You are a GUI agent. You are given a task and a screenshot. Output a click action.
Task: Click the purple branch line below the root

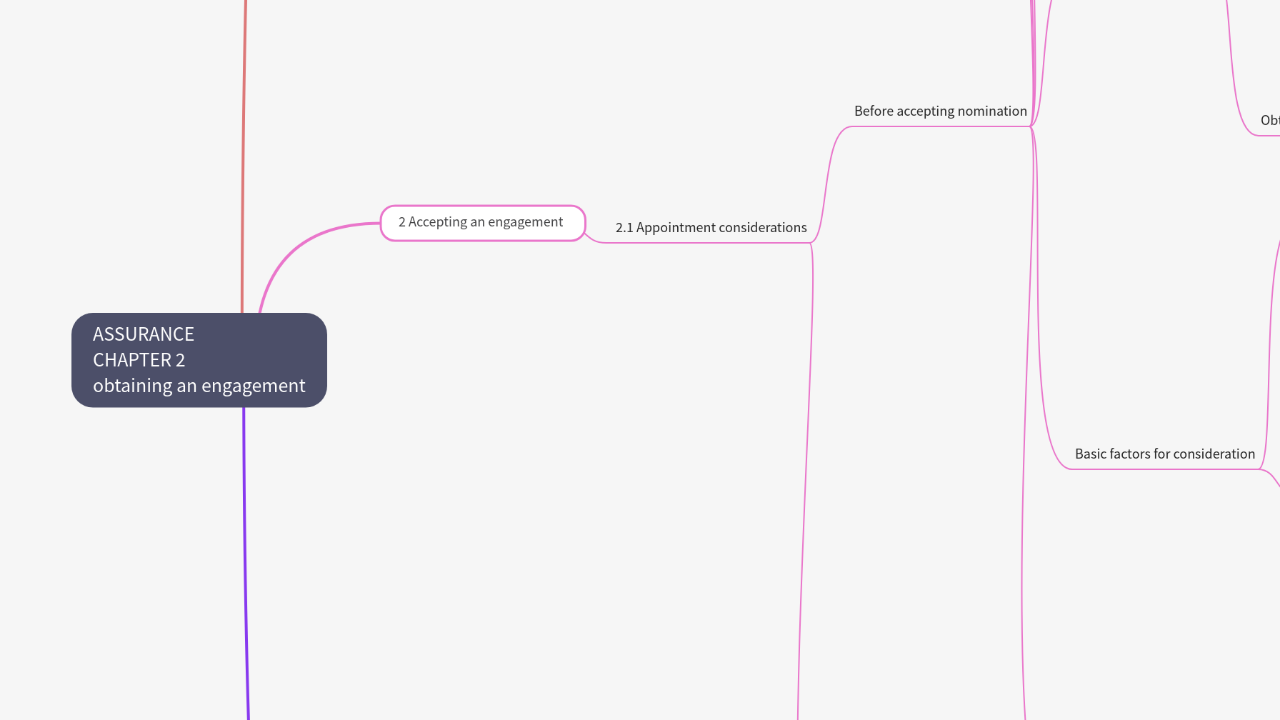(246, 560)
